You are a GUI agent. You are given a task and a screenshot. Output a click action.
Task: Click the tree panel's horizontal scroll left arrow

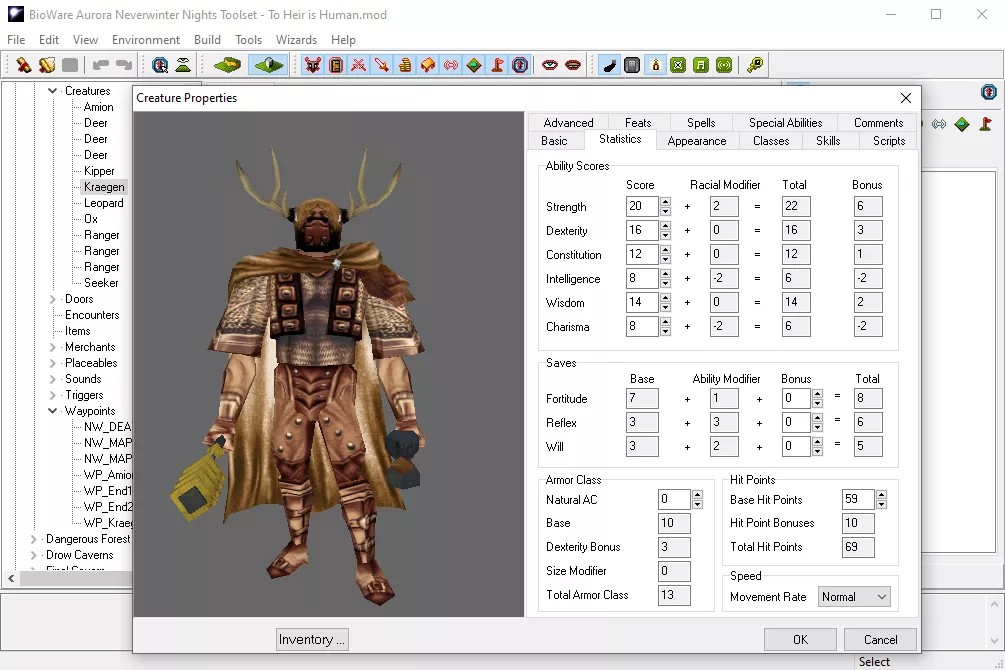(11, 578)
